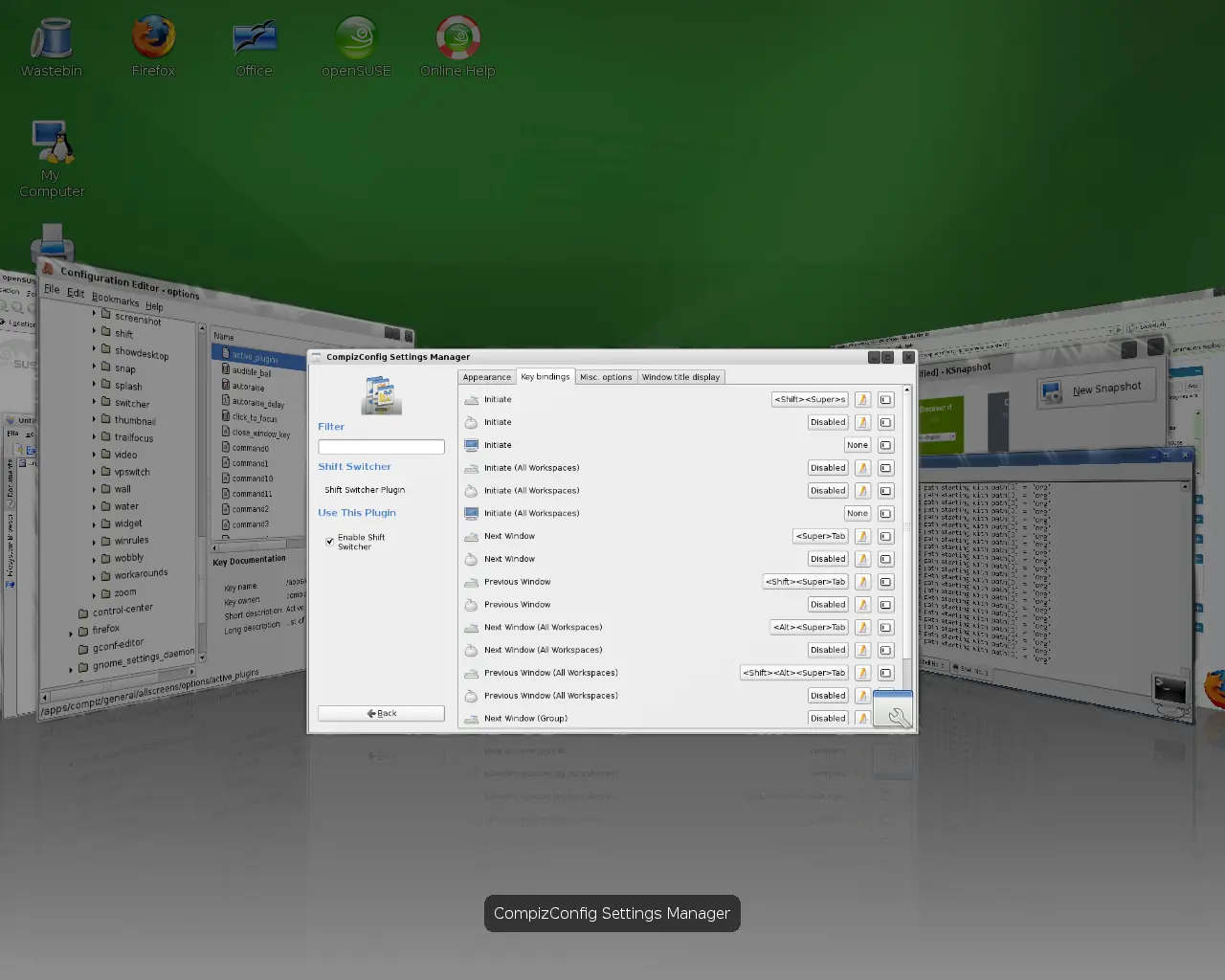This screenshot has width=1225, height=980.
Task: Click brush icon for Previous Window mouse binding
Action: point(862,605)
